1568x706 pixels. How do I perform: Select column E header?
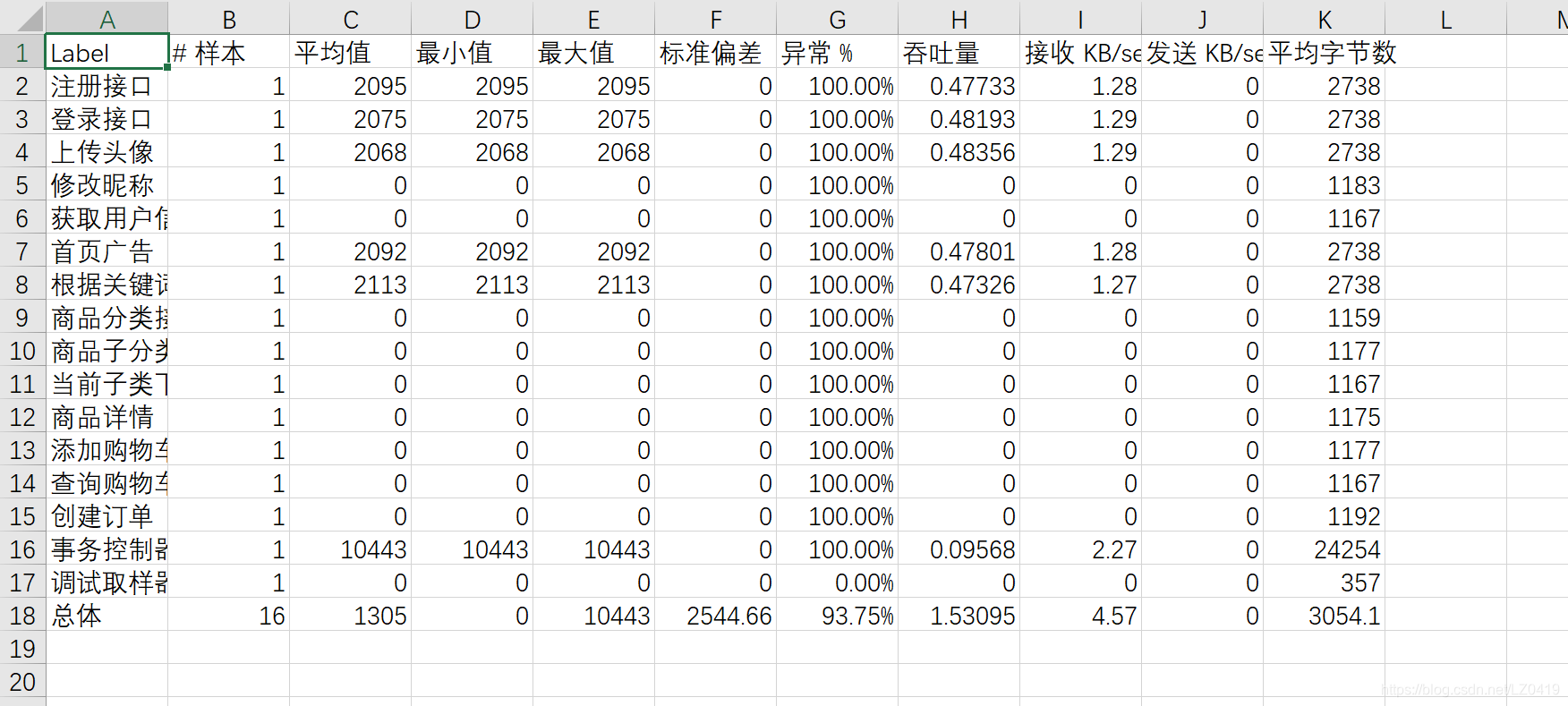pyautogui.click(x=593, y=19)
